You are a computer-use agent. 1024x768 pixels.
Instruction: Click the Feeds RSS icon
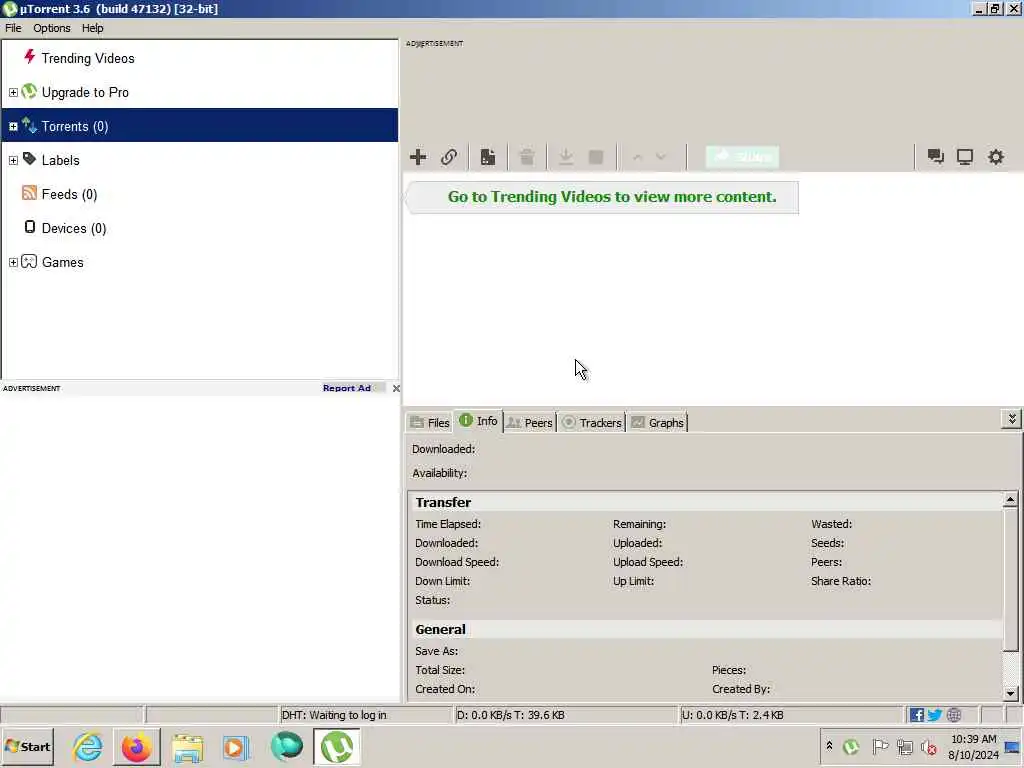29,192
